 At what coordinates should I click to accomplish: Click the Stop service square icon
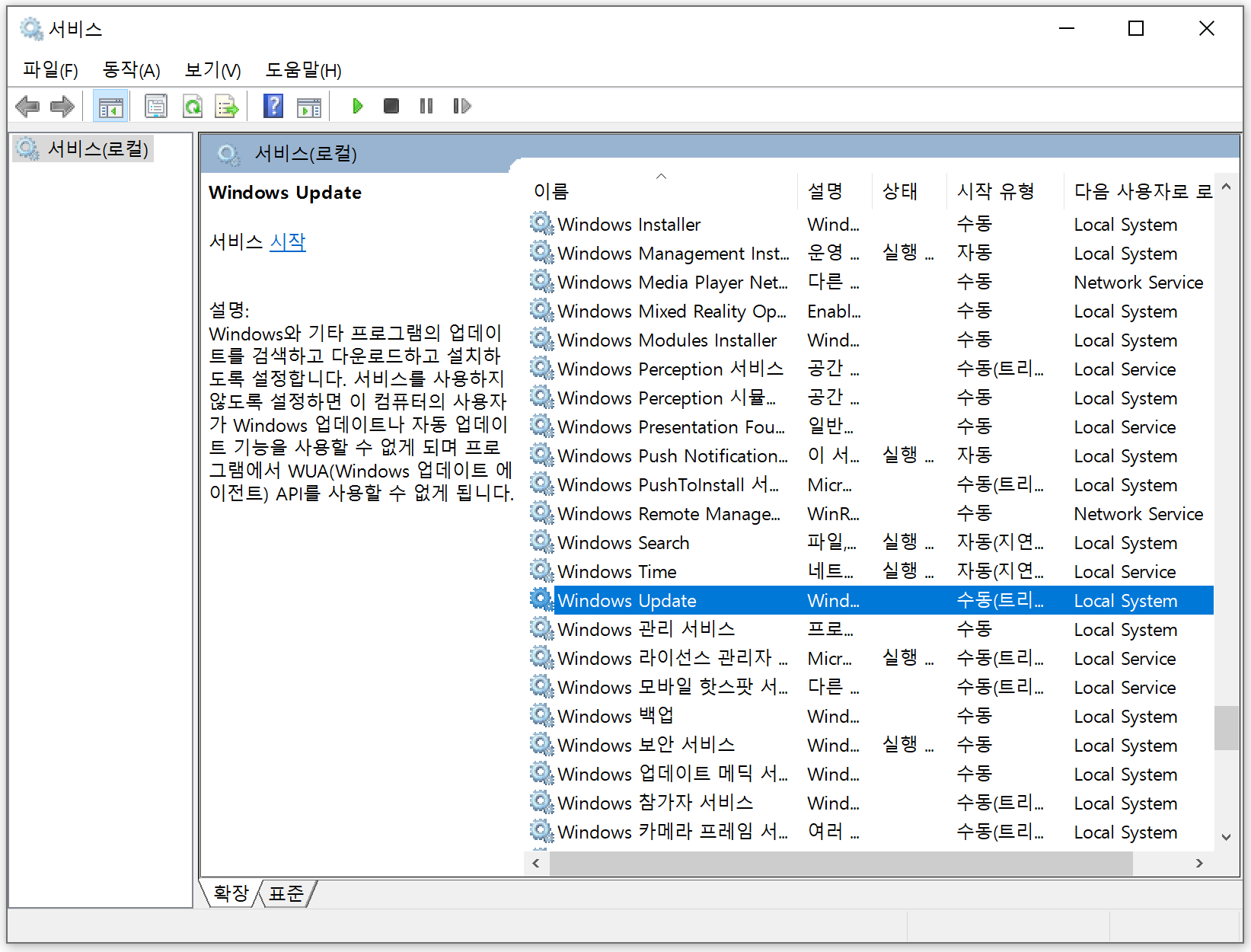click(x=391, y=106)
